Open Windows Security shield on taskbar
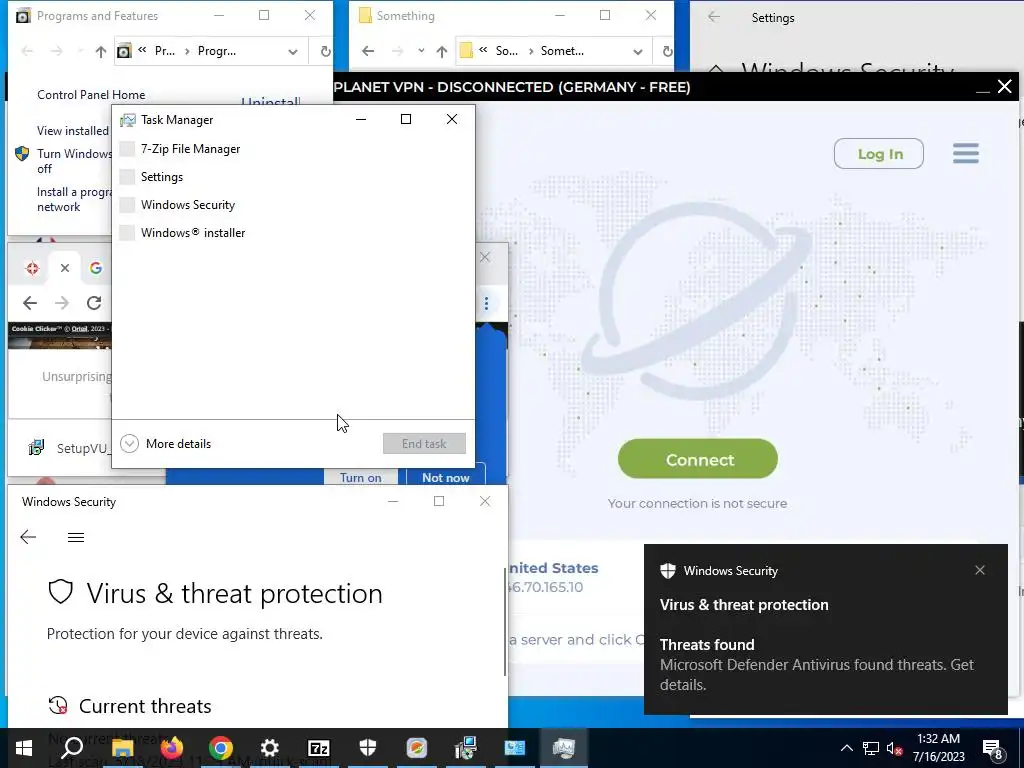The height and width of the screenshot is (768, 1024). (368, 748)
